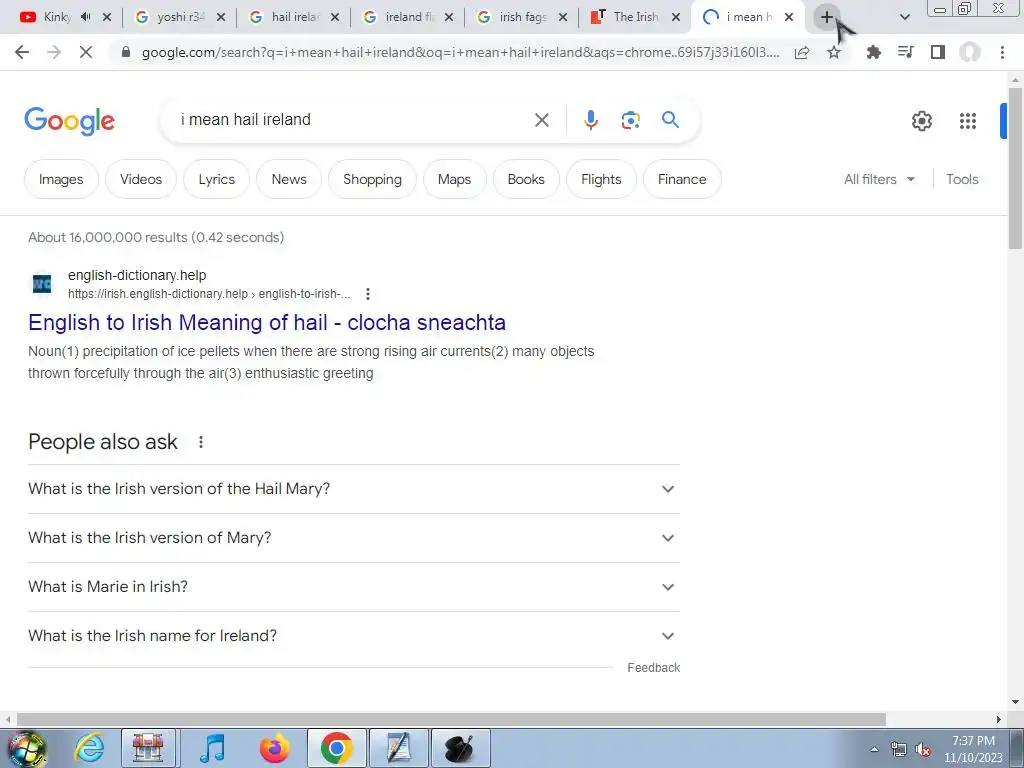1024x768 pixels.
Task: Open the Chrome profile avatar
Action: 970,52
